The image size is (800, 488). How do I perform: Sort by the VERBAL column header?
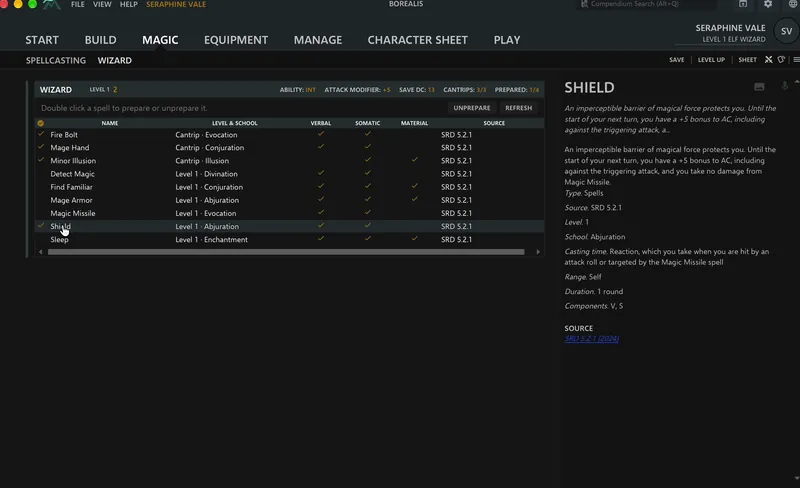(320, 123)
